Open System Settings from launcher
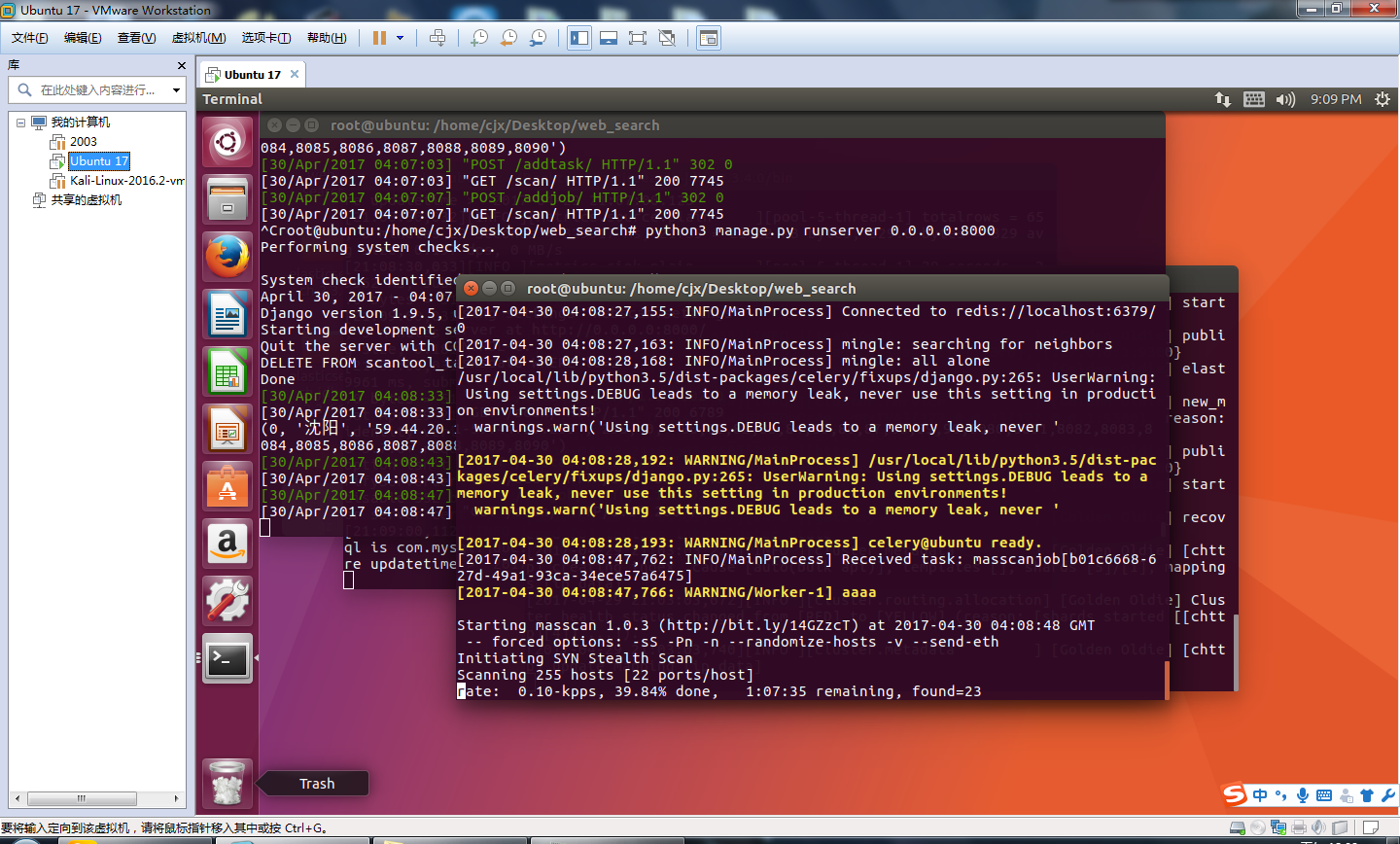 tap(227, 601)
